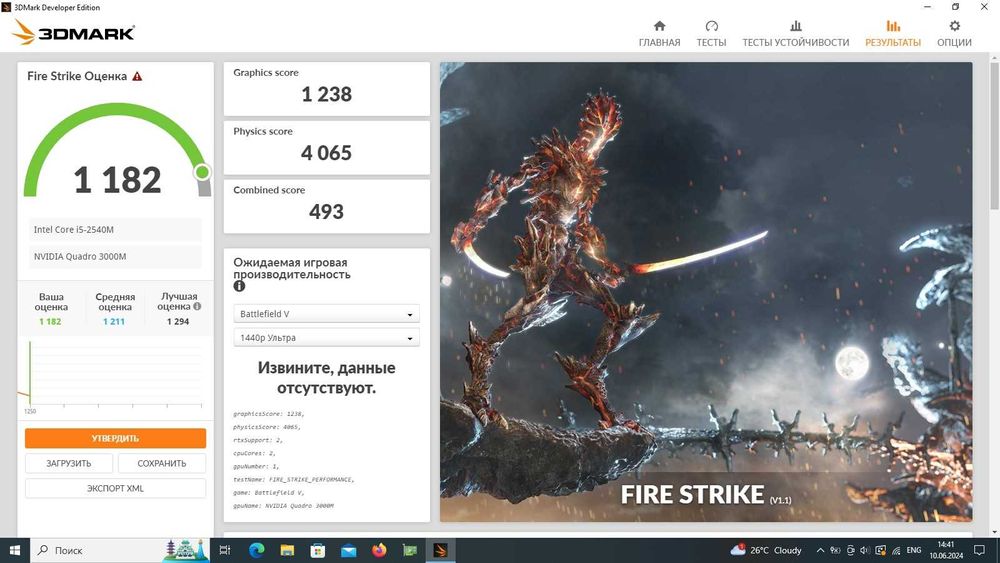Click the 'testName: FIRE_STRIKE_PERFORMANCE' line
Viewport: 1000px width, 563px height.
293,479
